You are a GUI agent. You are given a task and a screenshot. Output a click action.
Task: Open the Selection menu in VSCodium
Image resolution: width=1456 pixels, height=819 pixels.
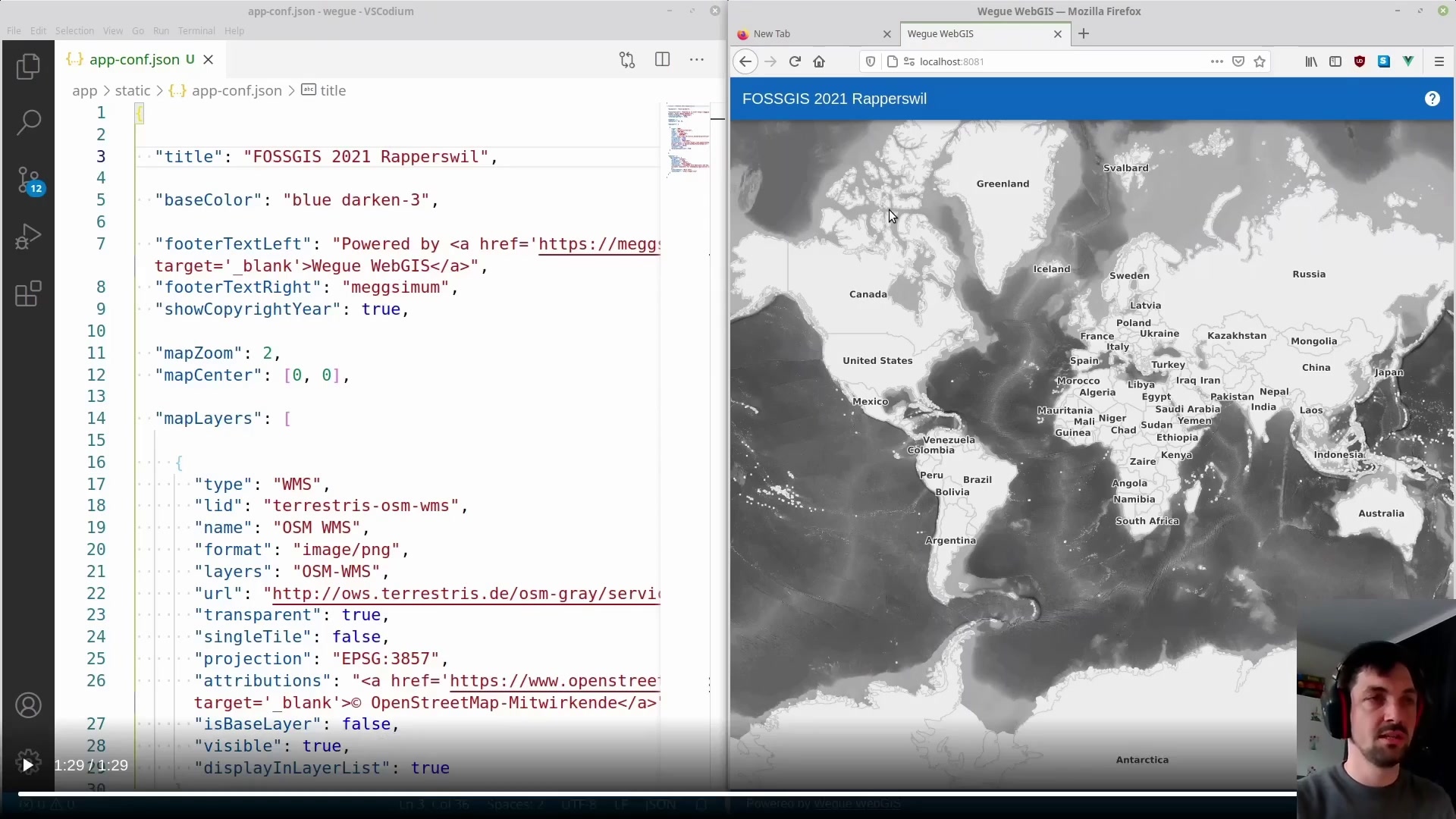[x=74, y=31]
